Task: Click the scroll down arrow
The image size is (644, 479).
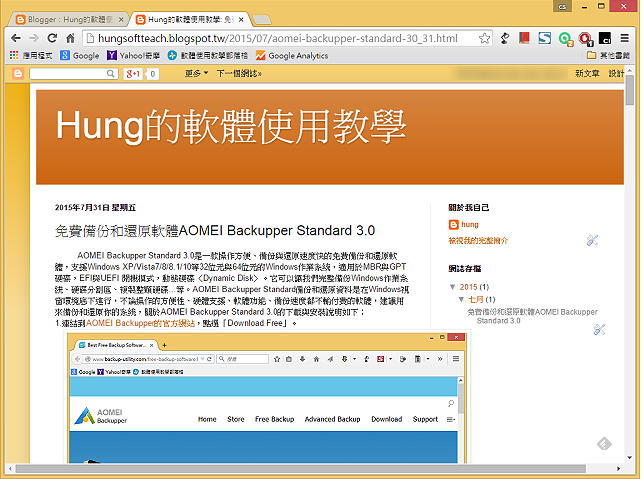Action: (x=630, y=458)
